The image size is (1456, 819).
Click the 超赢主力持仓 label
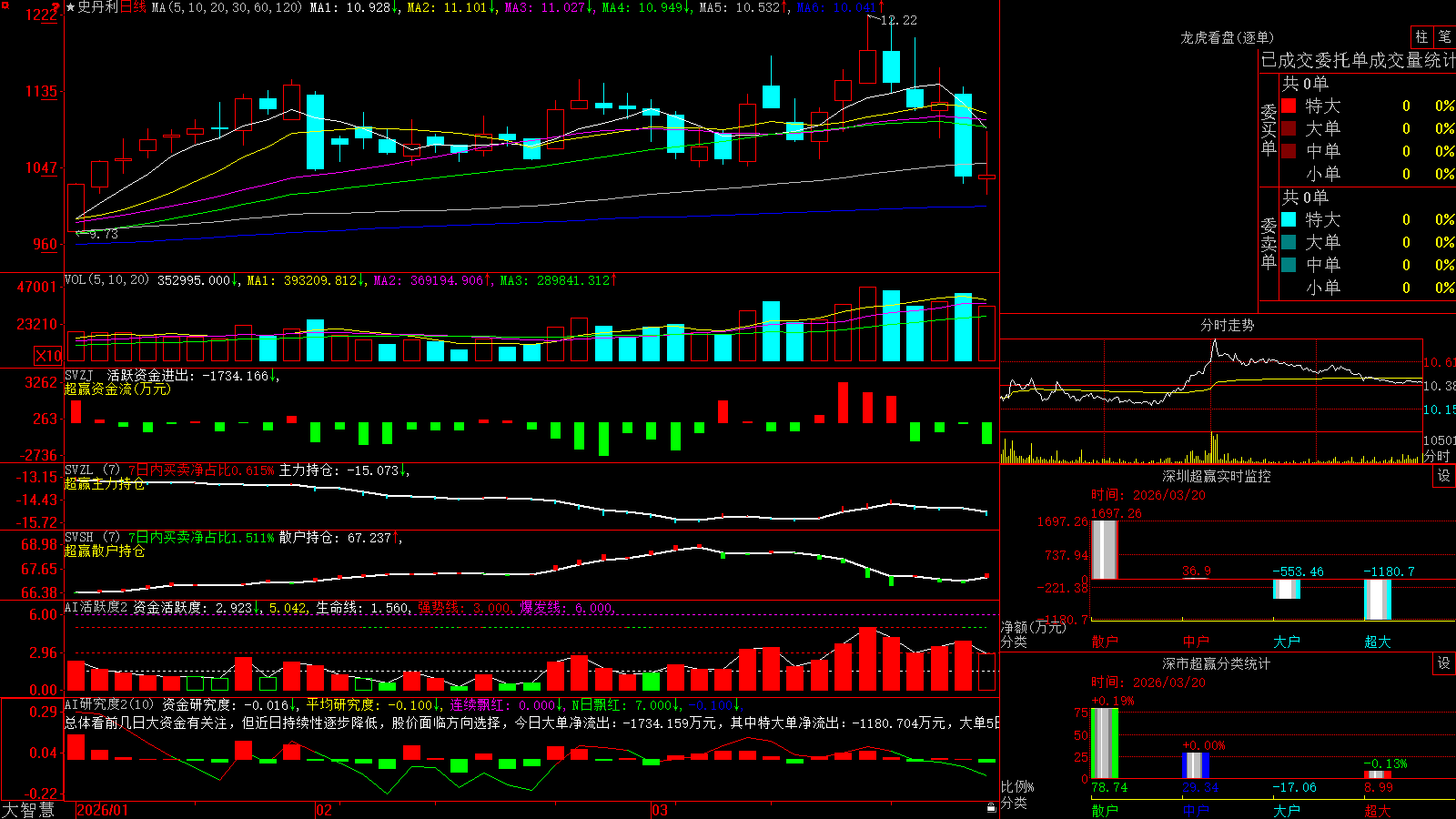105,483
